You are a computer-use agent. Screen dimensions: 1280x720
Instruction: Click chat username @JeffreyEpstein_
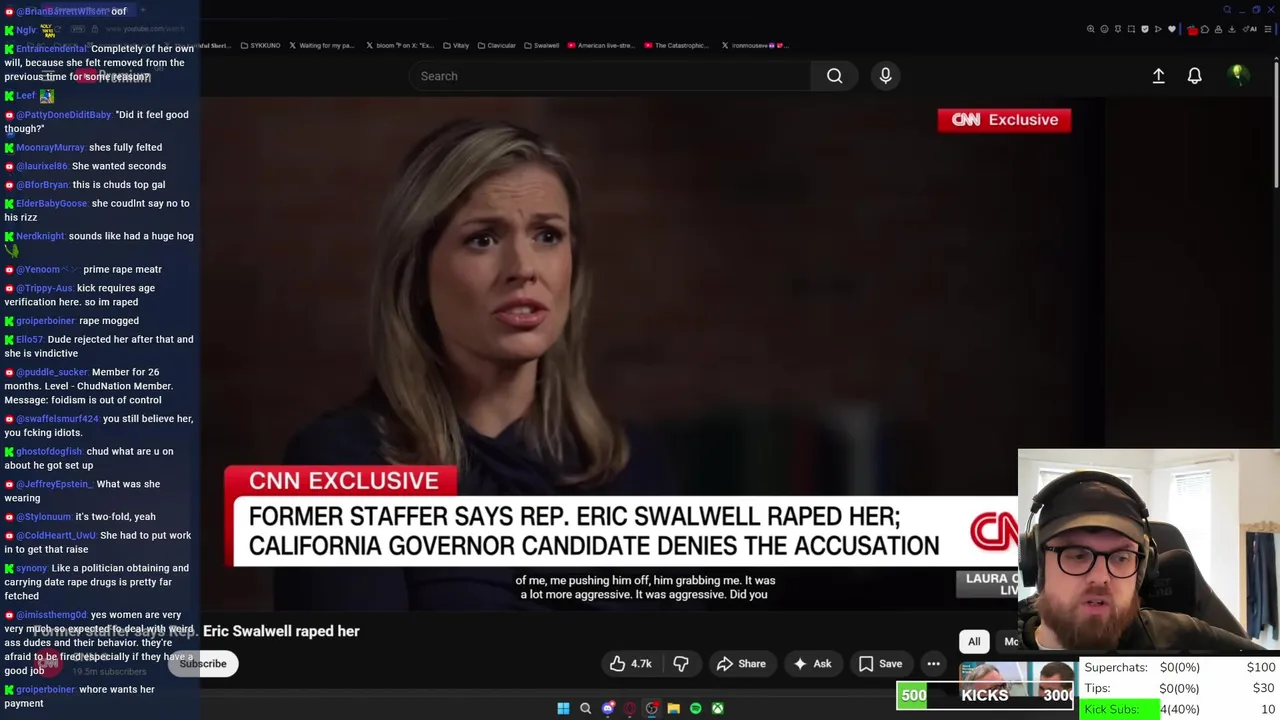point(54,485)
